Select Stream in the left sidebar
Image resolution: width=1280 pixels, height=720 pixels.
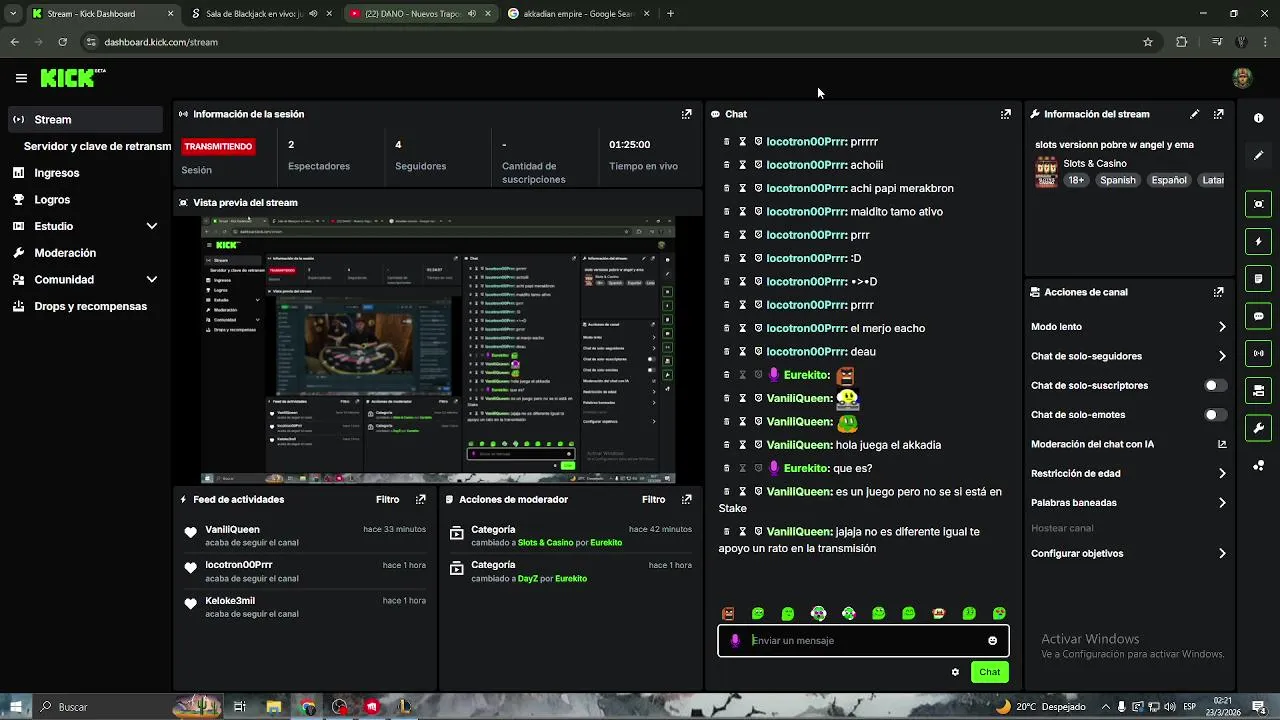point(85,119)
